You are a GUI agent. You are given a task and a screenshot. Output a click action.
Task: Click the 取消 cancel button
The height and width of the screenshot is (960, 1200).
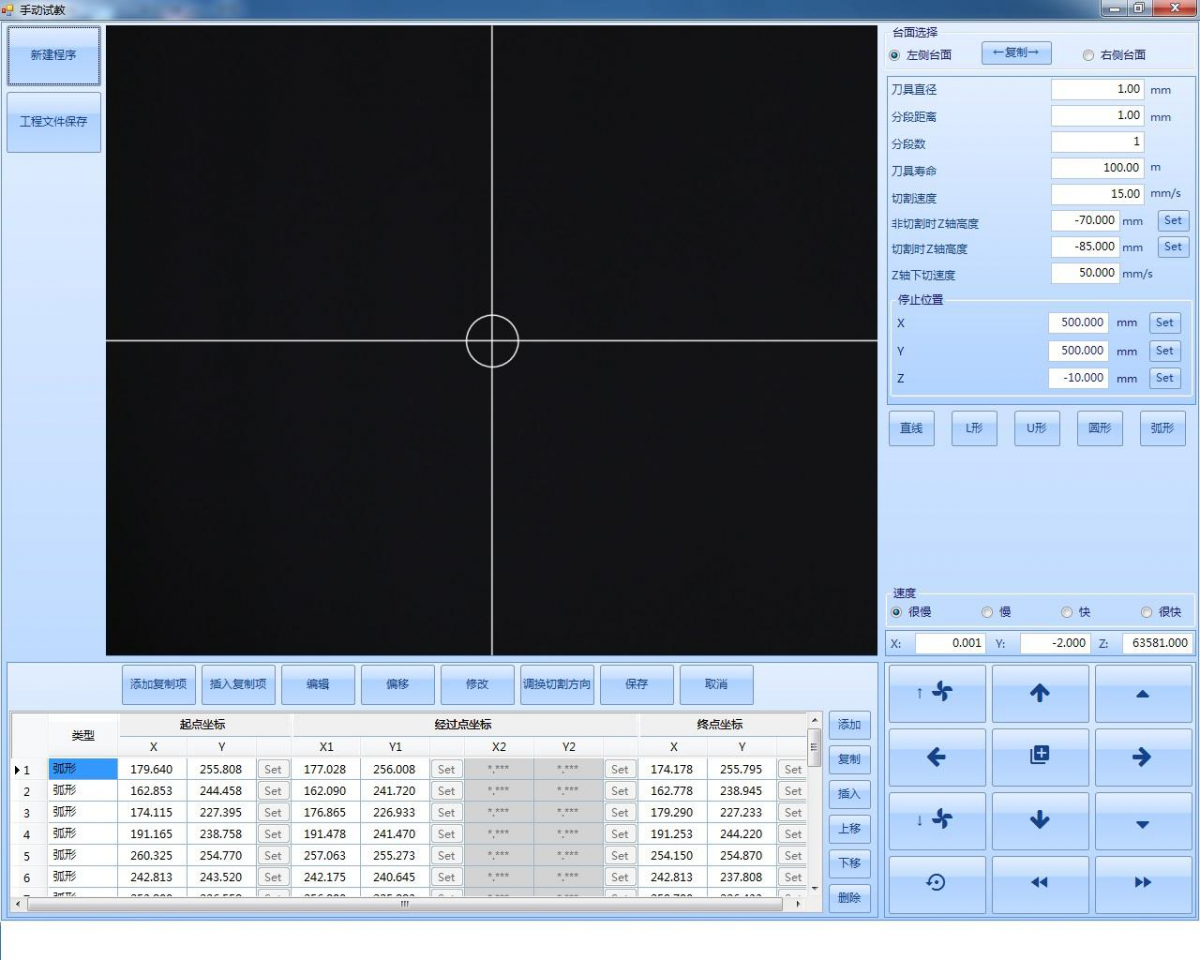coord(716,685)
